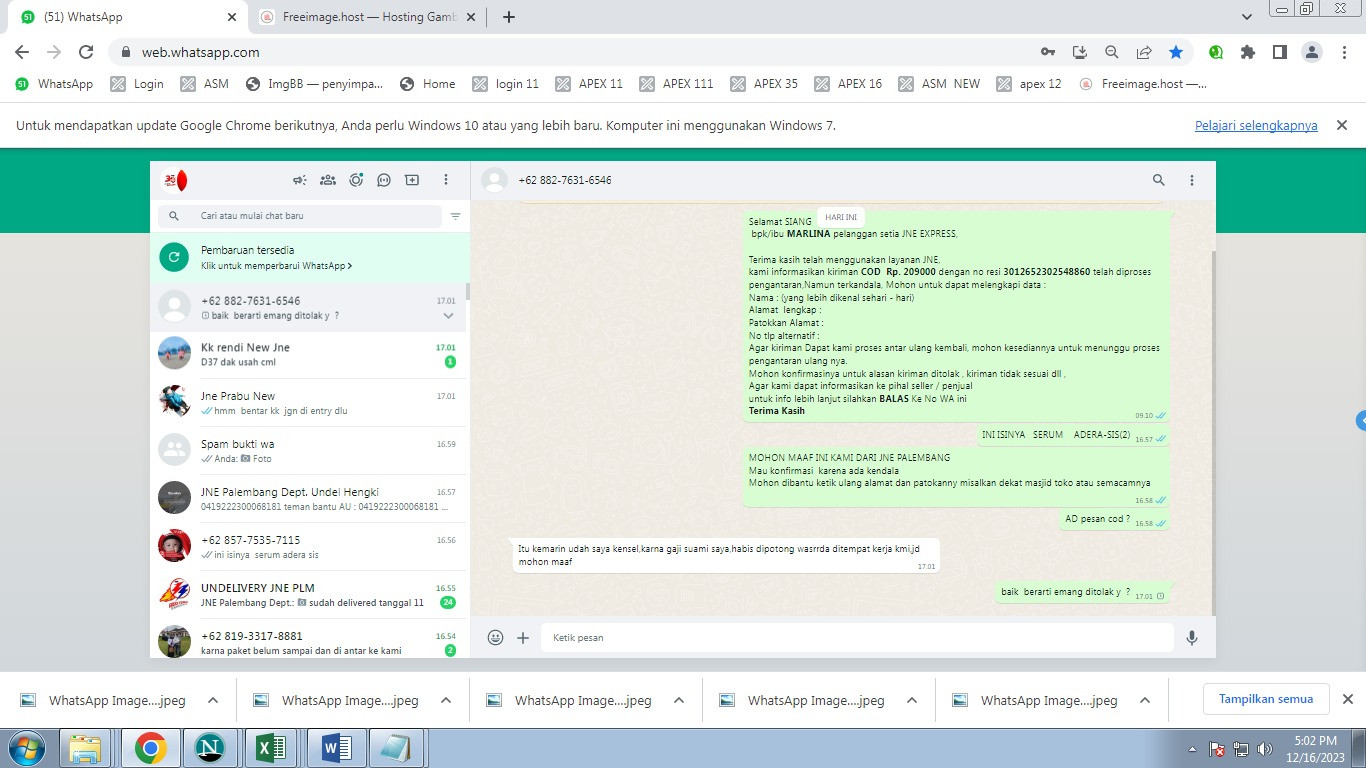Toggle the unread chats filter
The width and height of the screenshot is (1366, 768).
(456, 216)
